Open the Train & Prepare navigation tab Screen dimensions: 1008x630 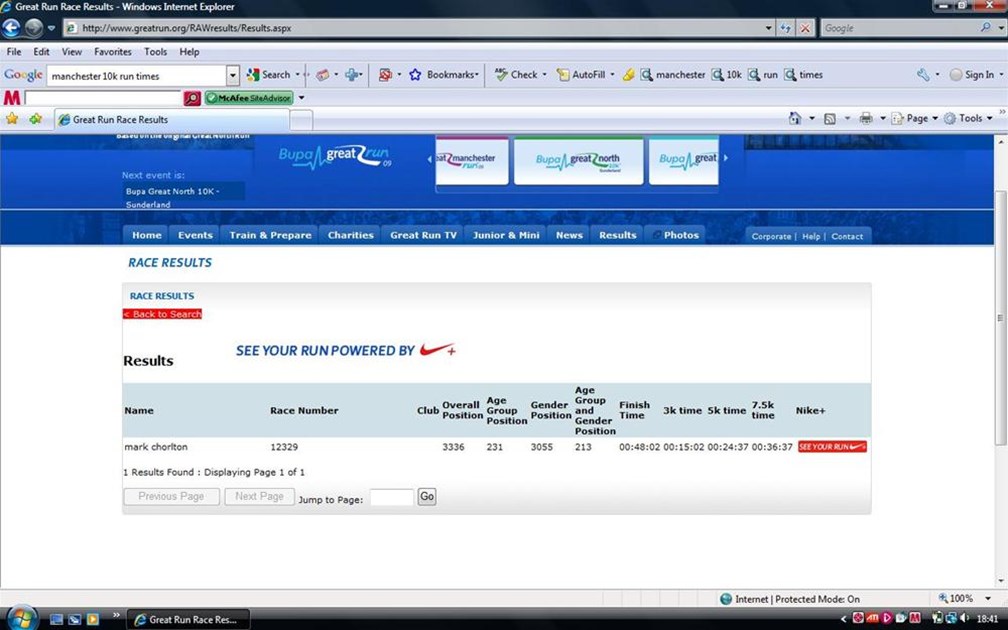pyautogui.click(x=270, y=235)
